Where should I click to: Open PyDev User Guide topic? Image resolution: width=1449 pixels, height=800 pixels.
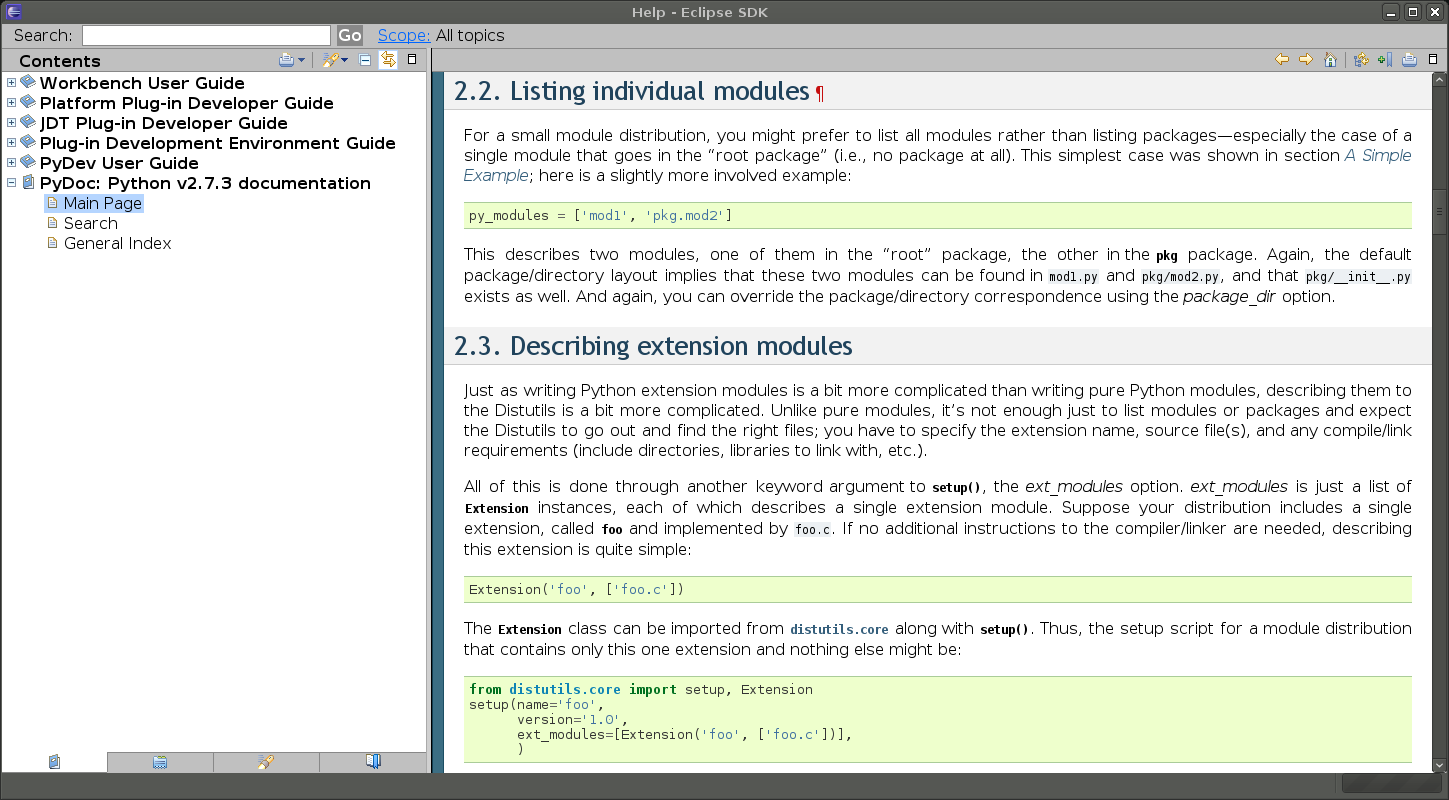tap(119, 163)
